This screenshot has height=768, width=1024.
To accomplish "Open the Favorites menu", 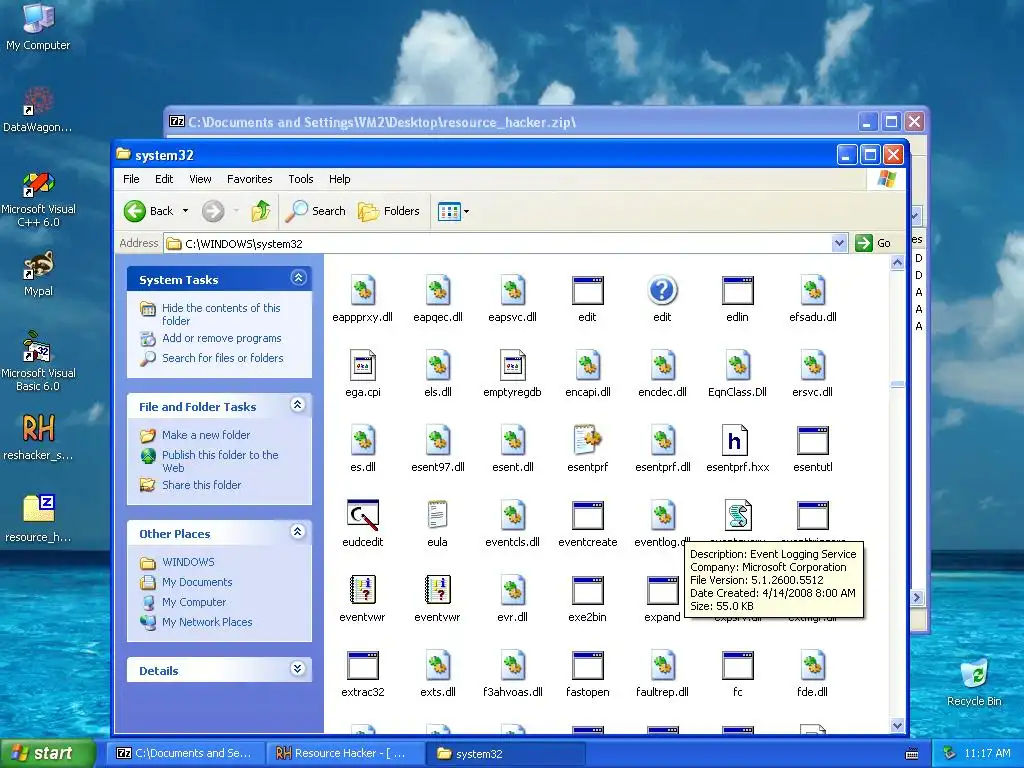I will (x=249, y=179).
